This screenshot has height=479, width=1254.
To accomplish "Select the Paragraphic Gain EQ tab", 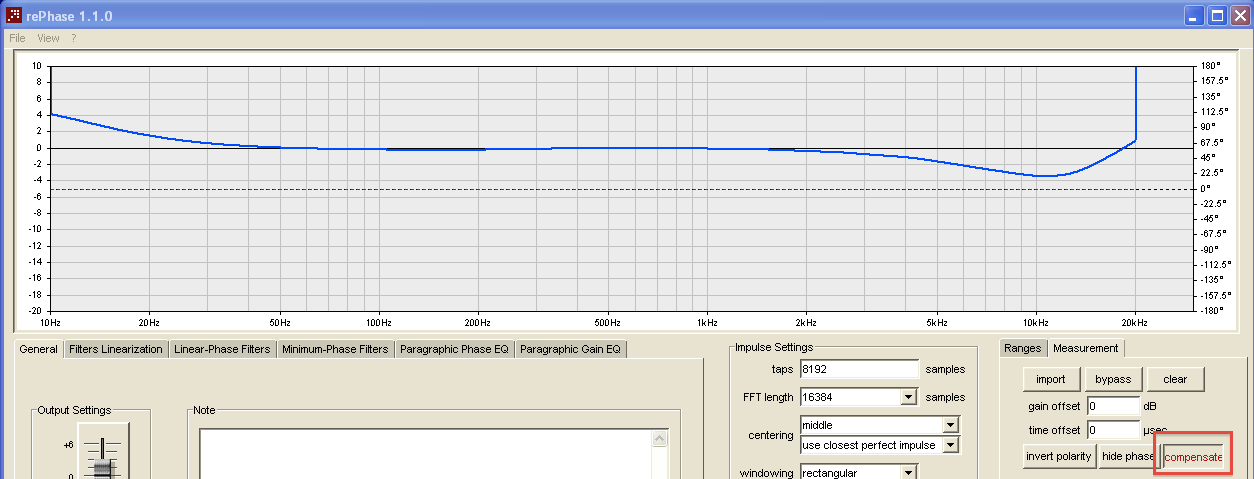I will [x=570, y=349].
